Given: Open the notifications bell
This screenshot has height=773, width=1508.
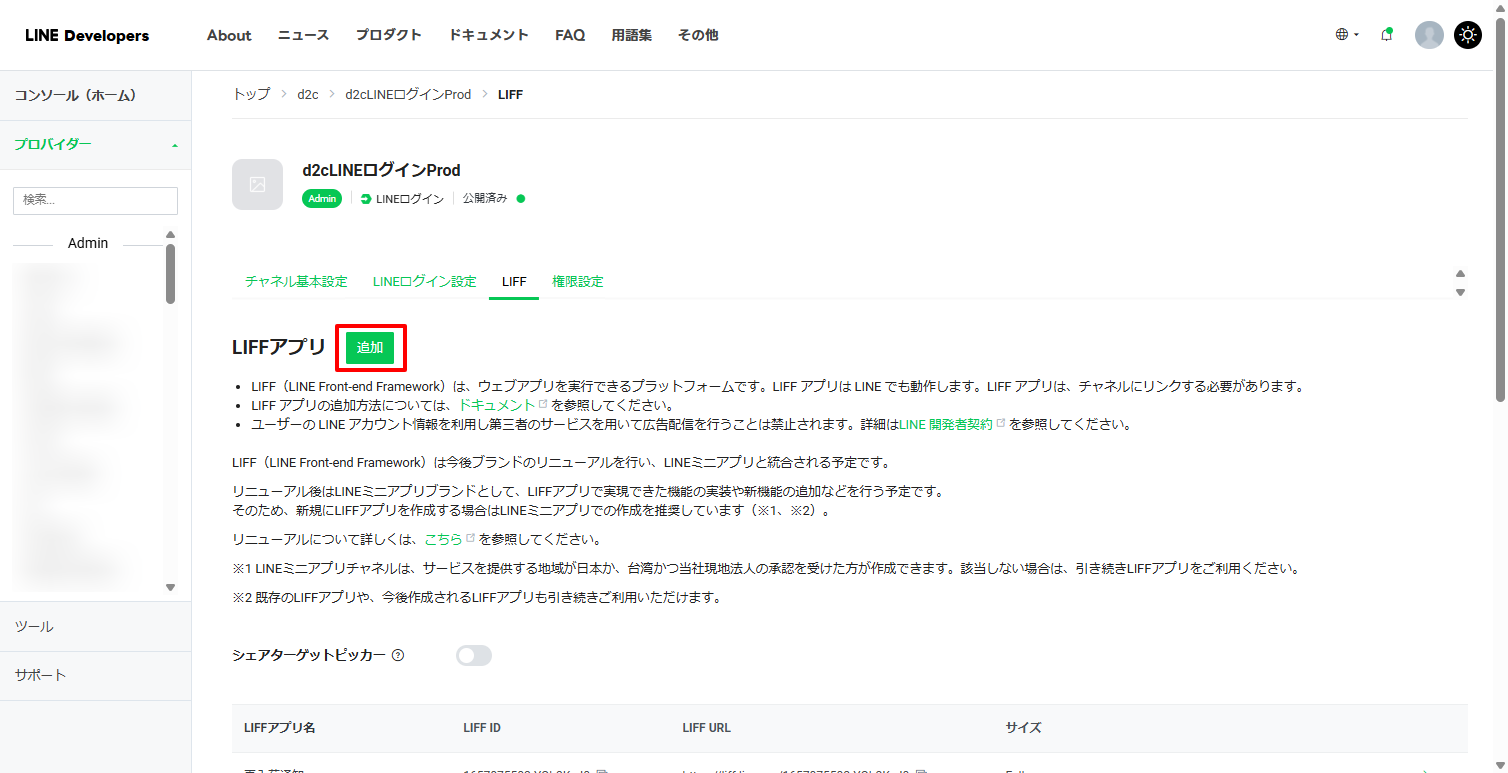Looking at the screenshot, I should (x=1386, y=35).
